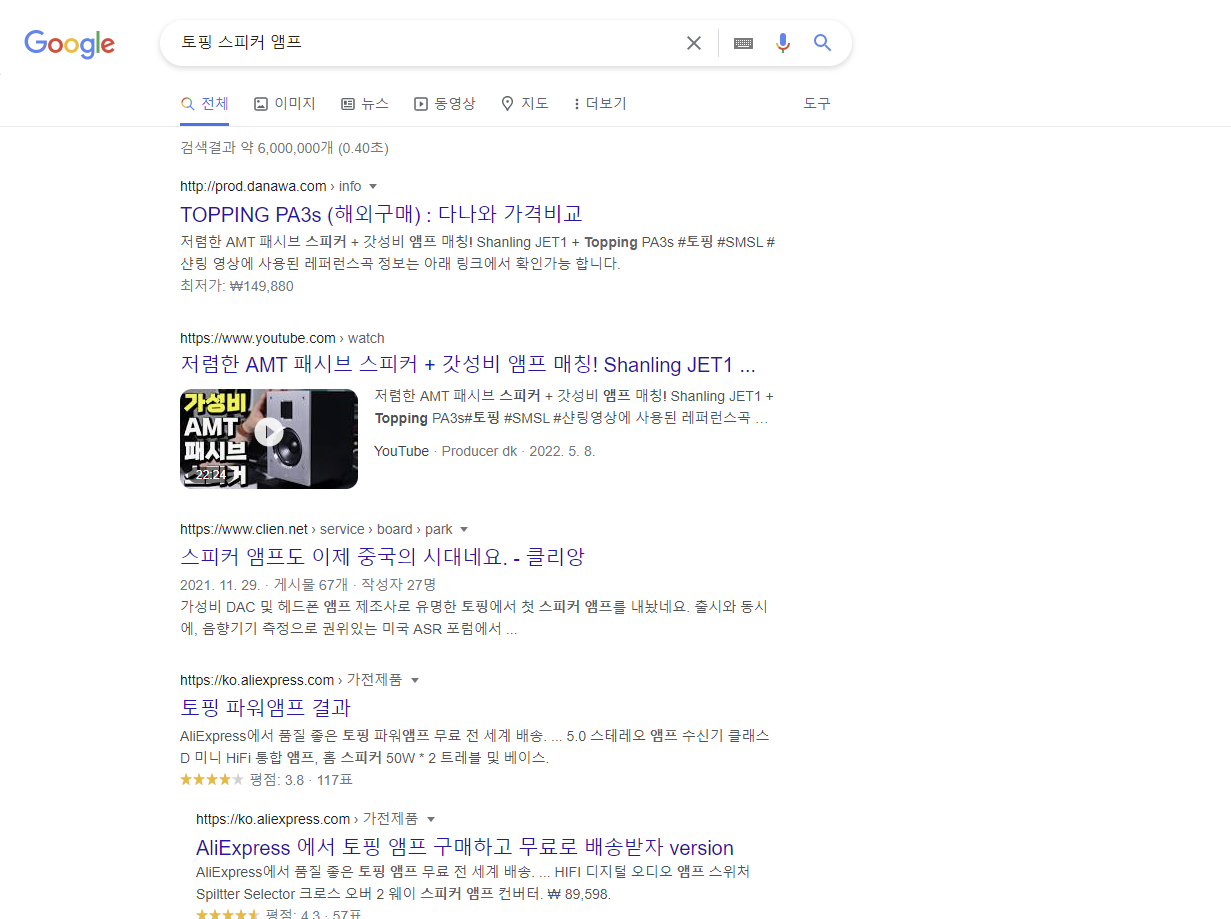Viewport: 1231px width, 919px height.
Task: Switch to the 이미지 tab
Action: coord(285,103)
